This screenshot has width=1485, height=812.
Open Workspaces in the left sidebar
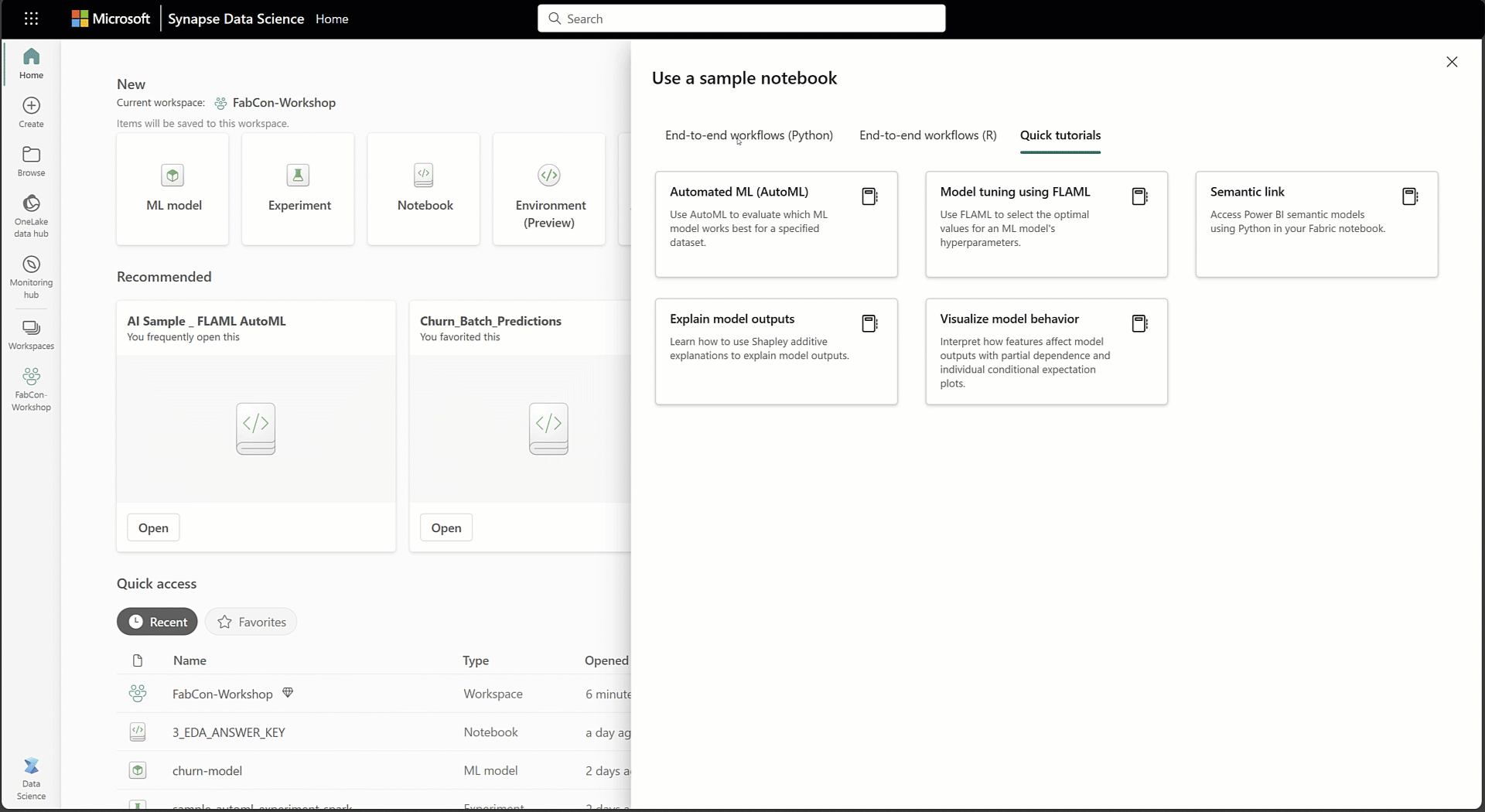31,335
